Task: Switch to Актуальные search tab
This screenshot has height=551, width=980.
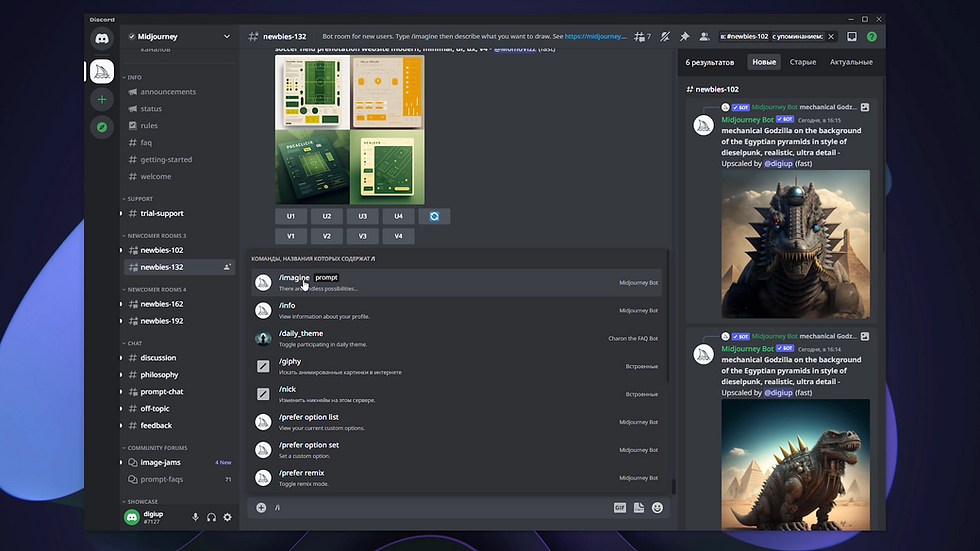Action: (851, 62)
